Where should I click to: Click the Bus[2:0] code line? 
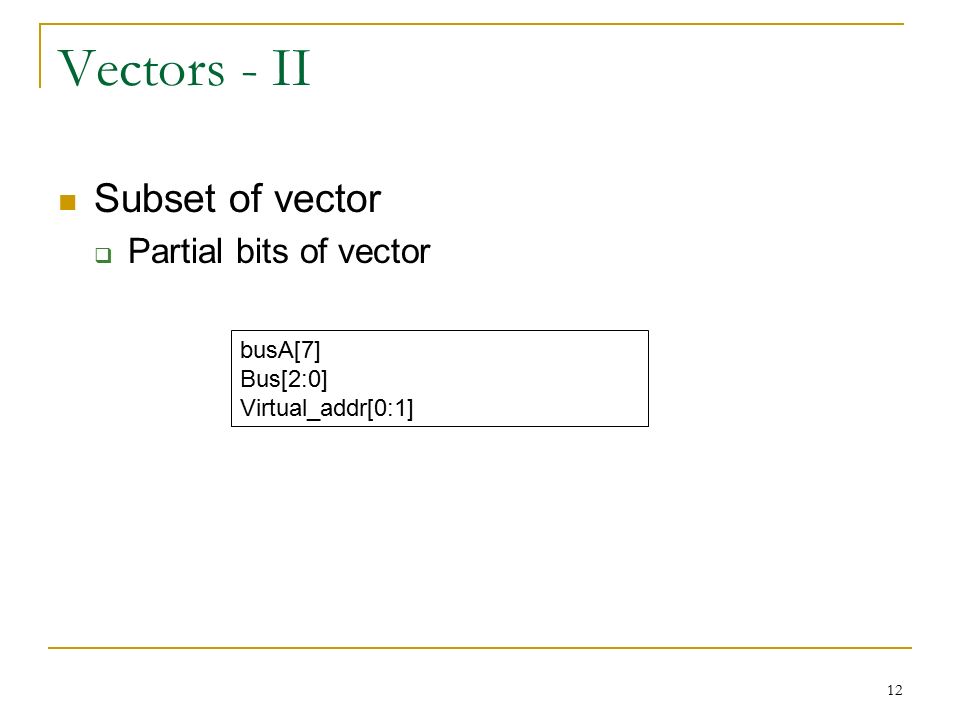coord(283,379)
